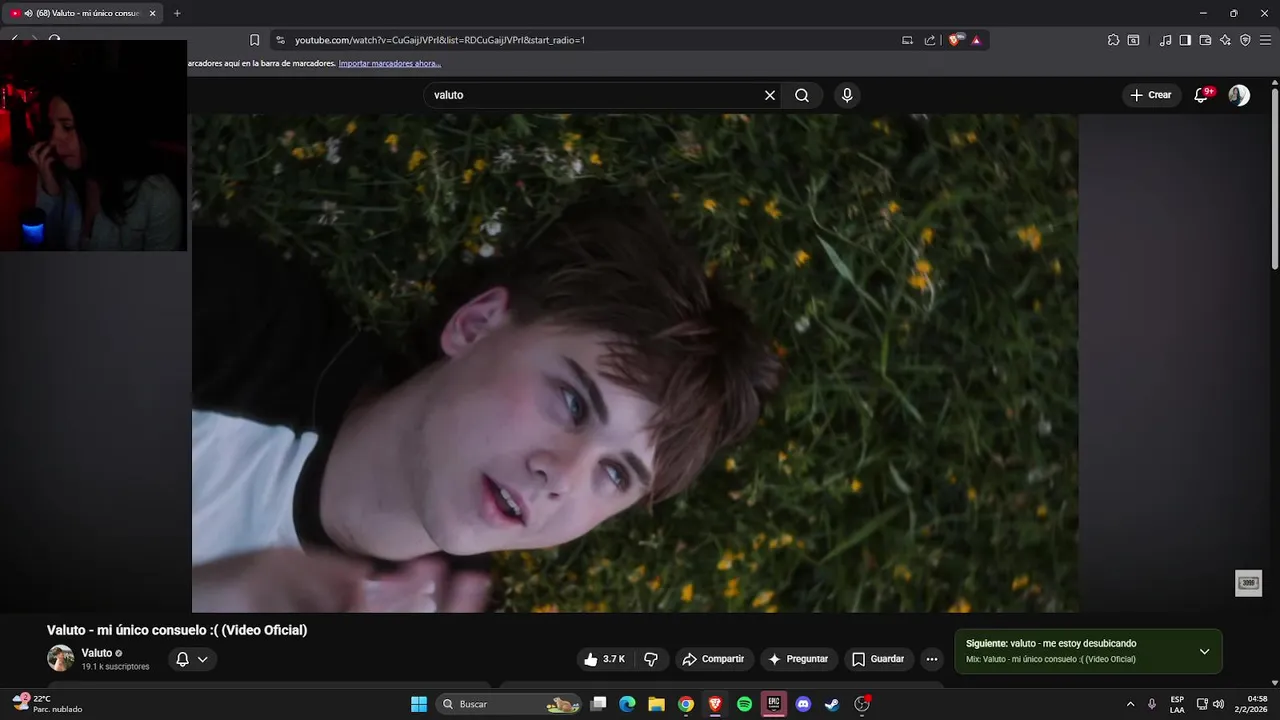Screen dimensions: 1280x720
Task: Open the Windows Start menu
Action: [x=419, y=704]
